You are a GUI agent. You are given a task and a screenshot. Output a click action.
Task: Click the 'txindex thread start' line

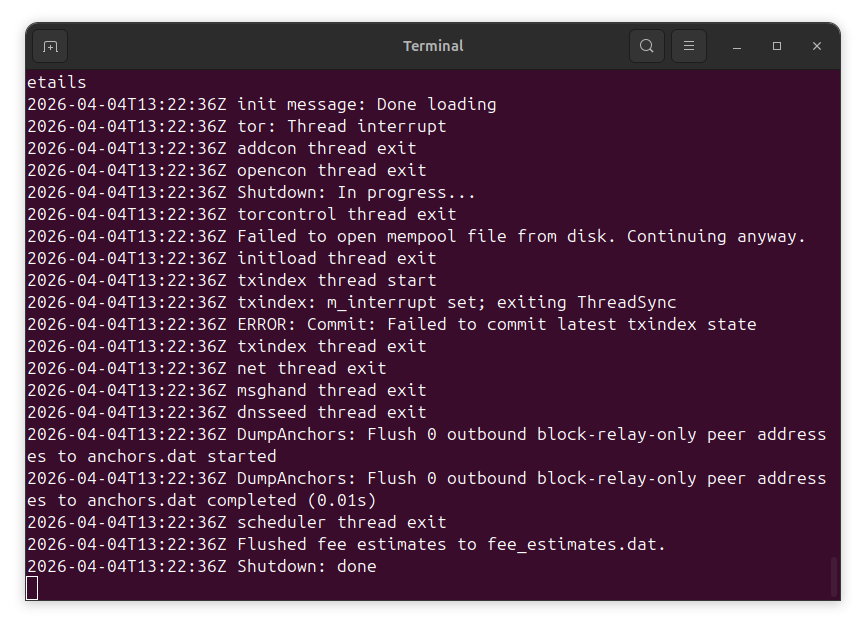[x=336, y=280]
